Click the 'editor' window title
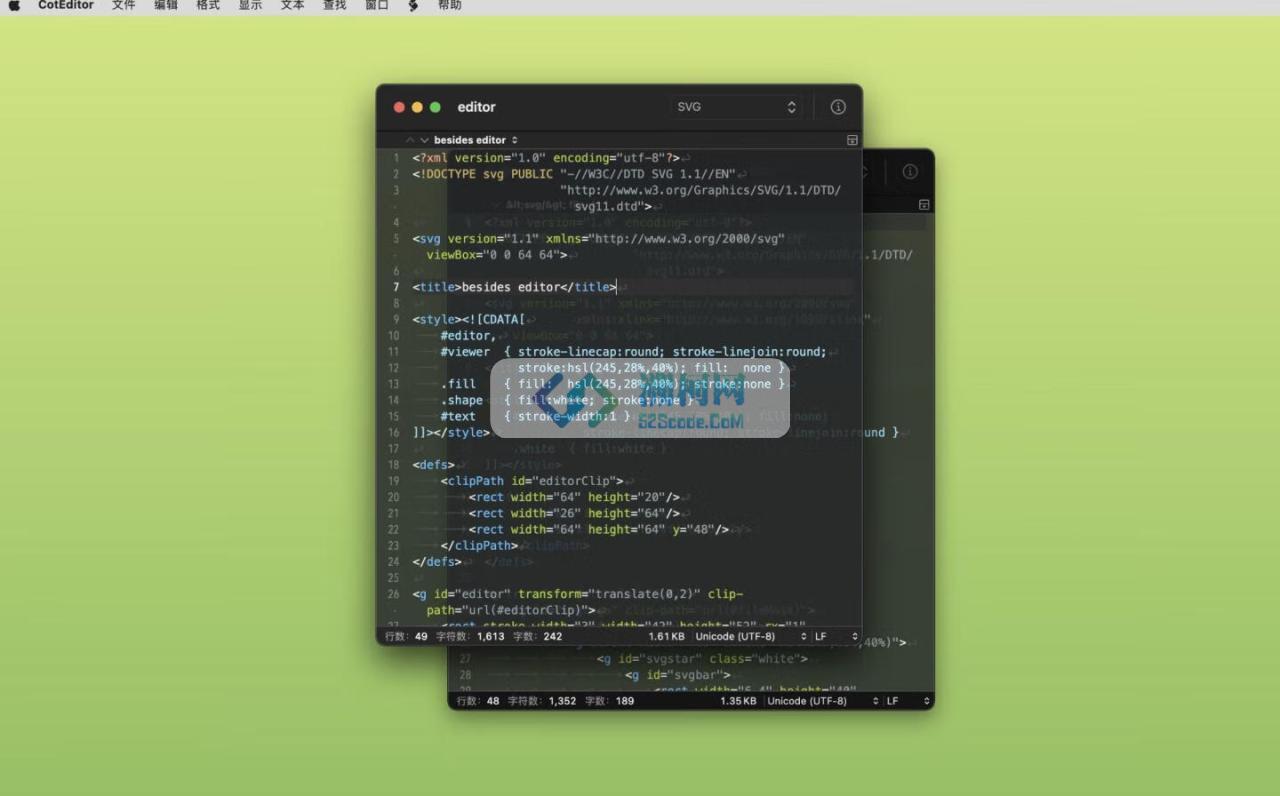The height and width of the screenshot is (796, 1280). tap(476, 107)
